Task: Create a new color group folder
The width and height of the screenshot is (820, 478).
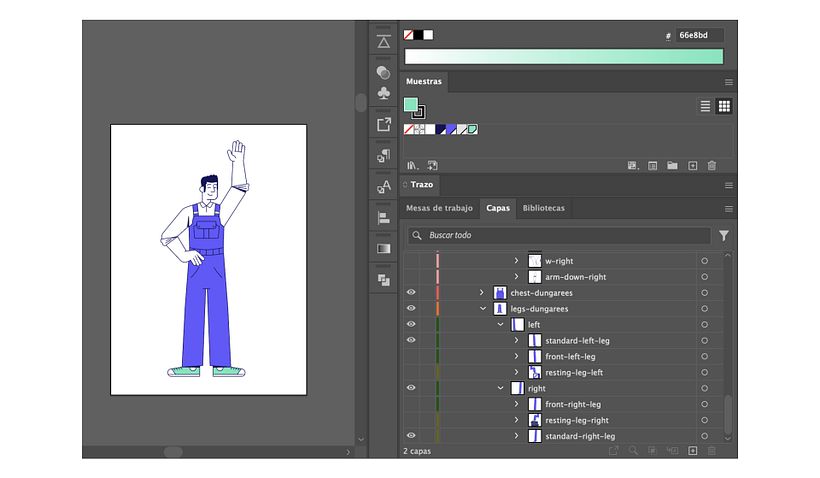Action: (x=673, y=166)
